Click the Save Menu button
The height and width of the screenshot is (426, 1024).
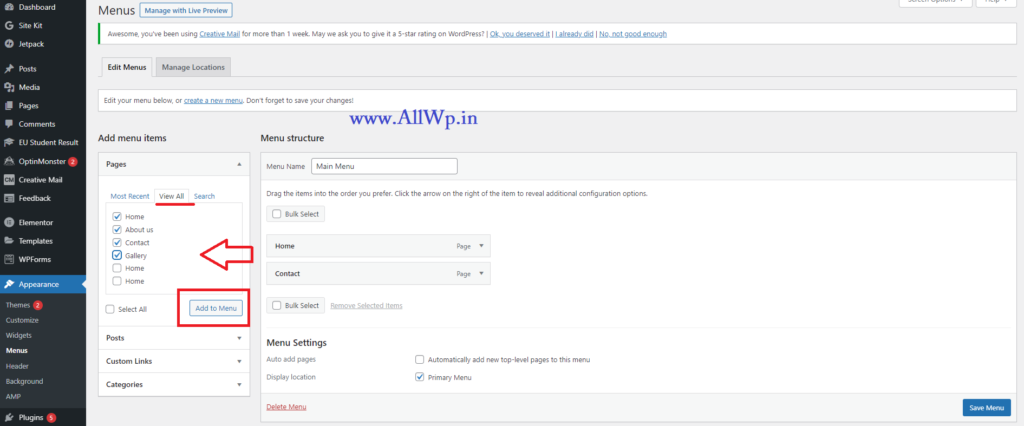[x=986, y=408]
